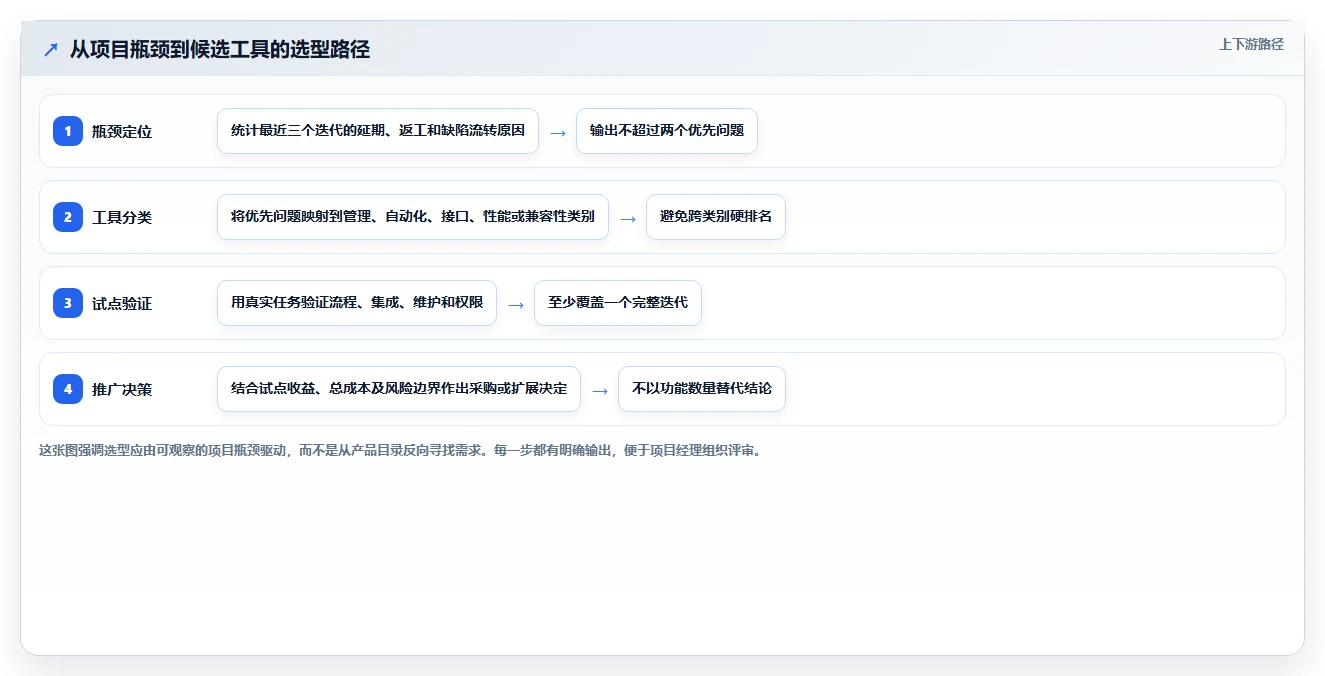Click the heading 从项目瓶颈到候选工具的选型路径
This screenshot has height=676, width=1325.
tap(220, 50)
